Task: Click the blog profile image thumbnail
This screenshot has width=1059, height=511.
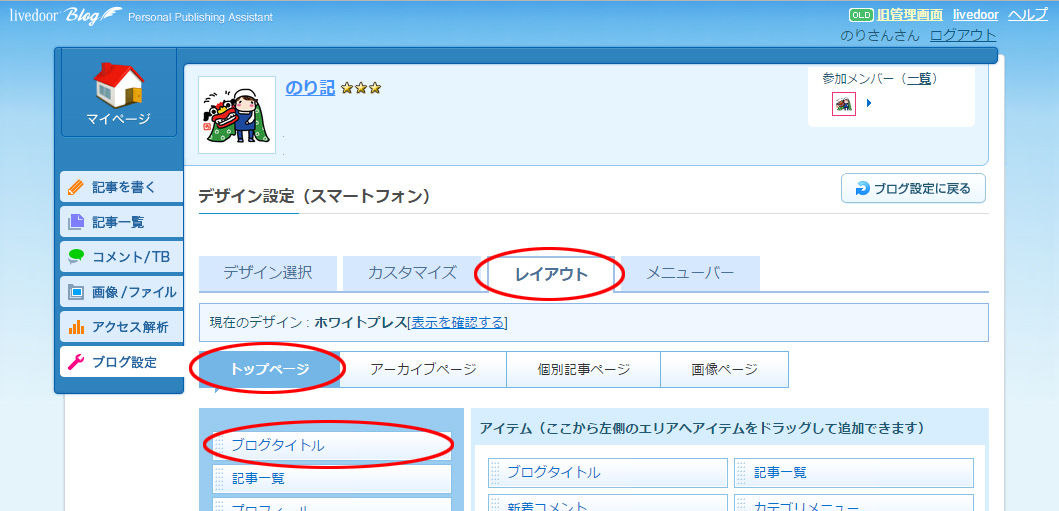Action: 237,114
